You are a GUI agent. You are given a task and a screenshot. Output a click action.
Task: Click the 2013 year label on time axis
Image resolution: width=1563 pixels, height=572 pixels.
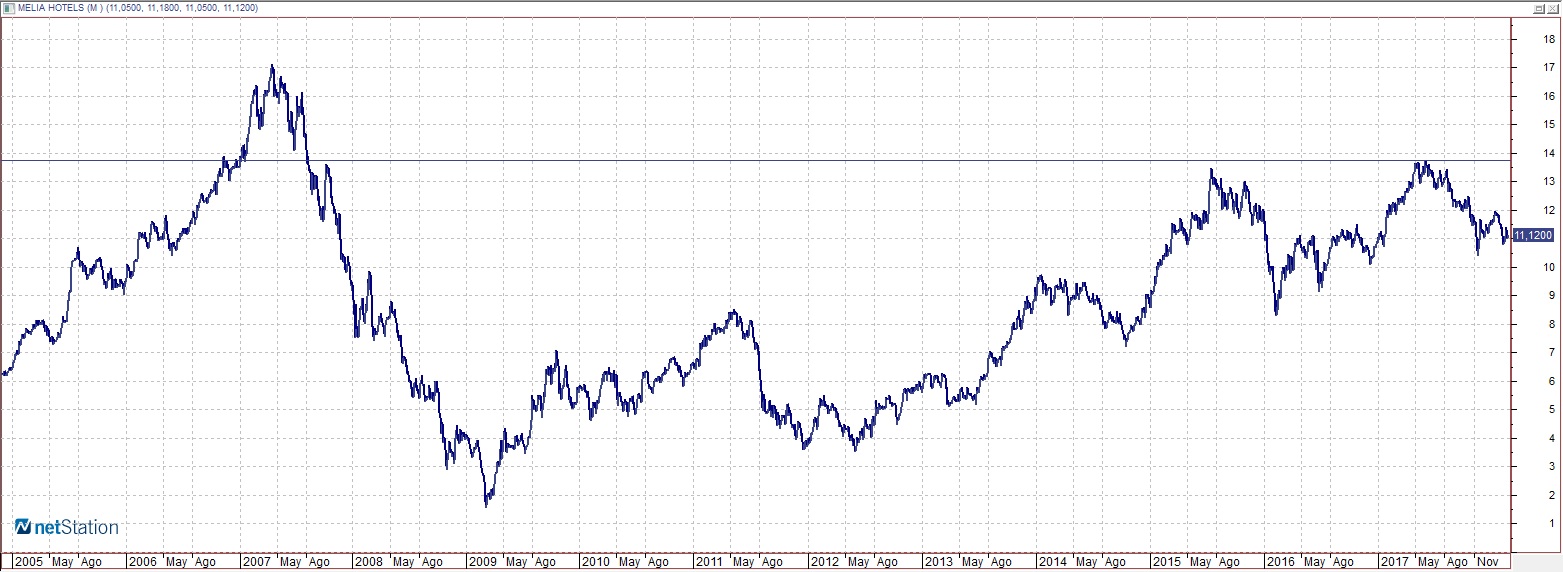[x=938, y=562]
